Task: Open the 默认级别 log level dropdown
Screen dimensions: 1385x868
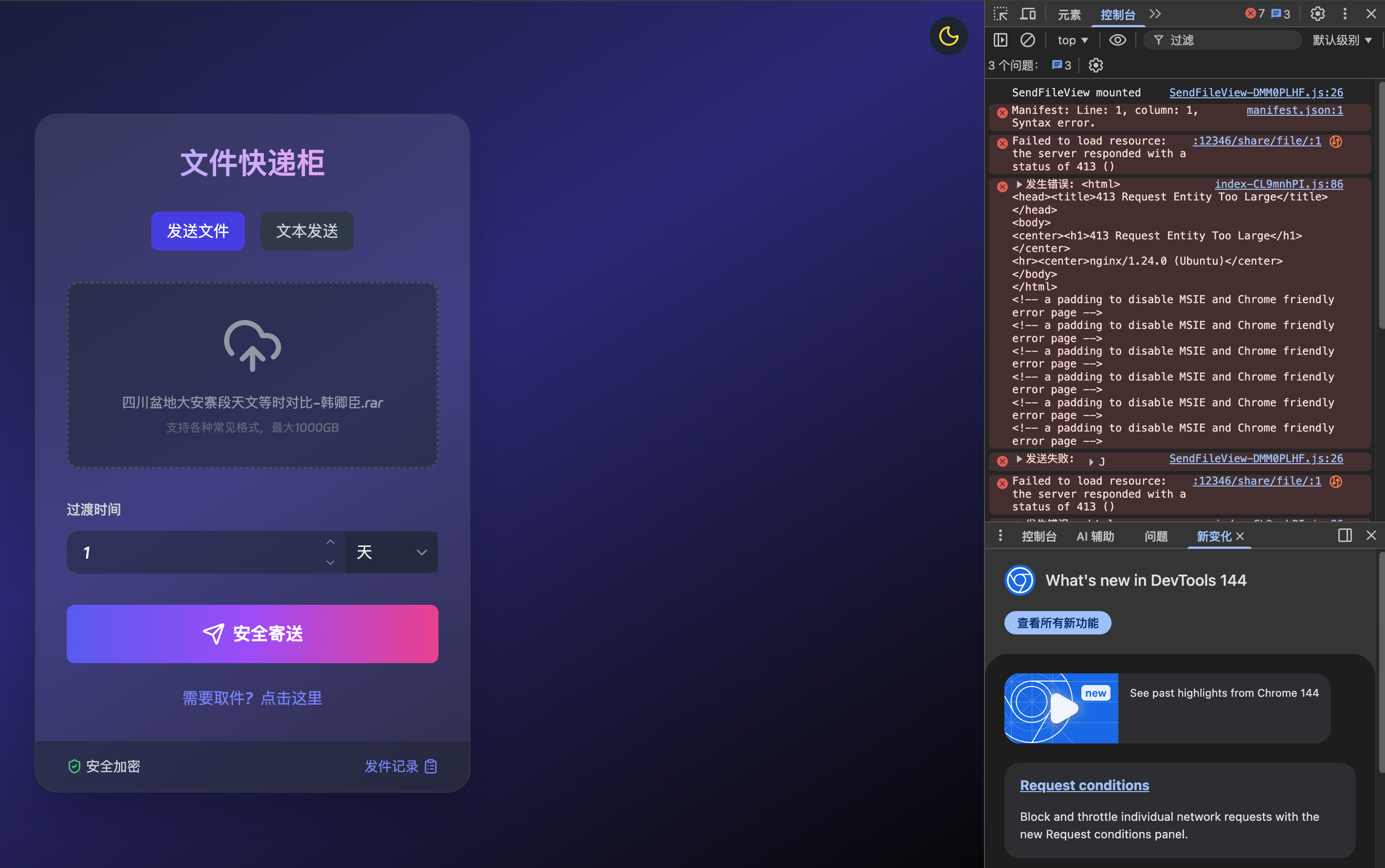Action: click(1341, 40)
